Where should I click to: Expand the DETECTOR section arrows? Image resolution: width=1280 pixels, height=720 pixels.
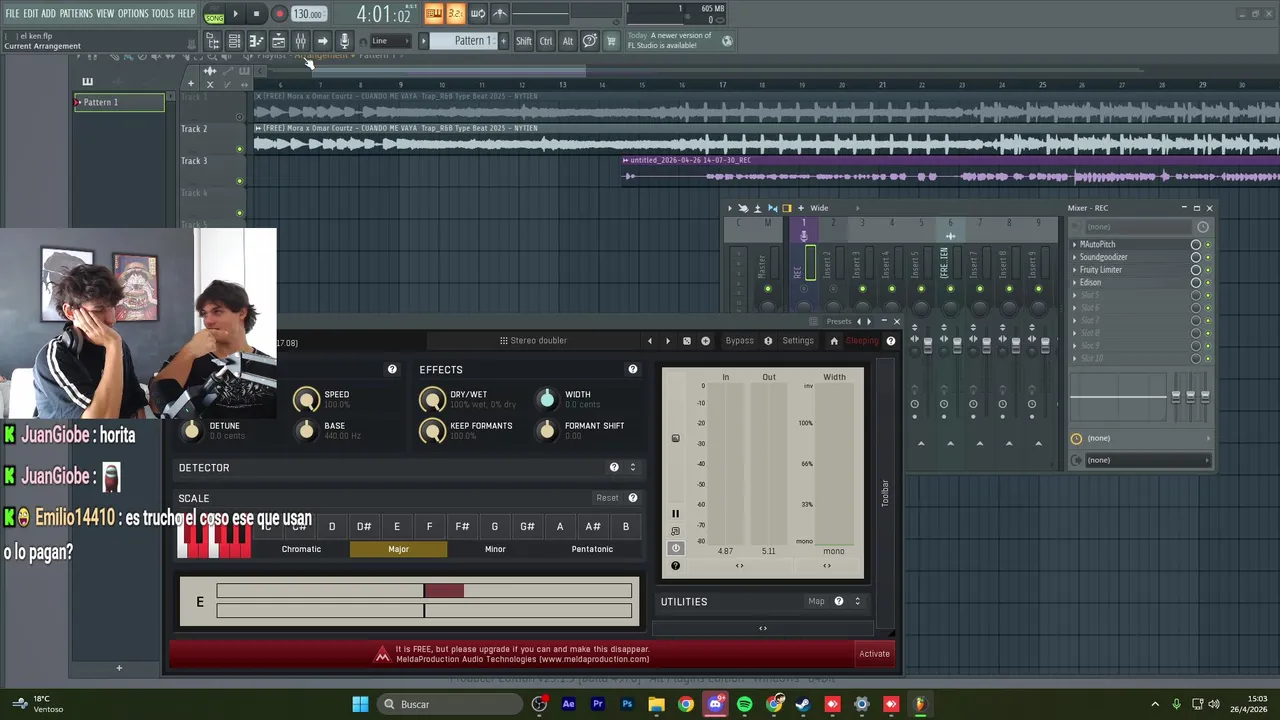click(x=632, y=467)
